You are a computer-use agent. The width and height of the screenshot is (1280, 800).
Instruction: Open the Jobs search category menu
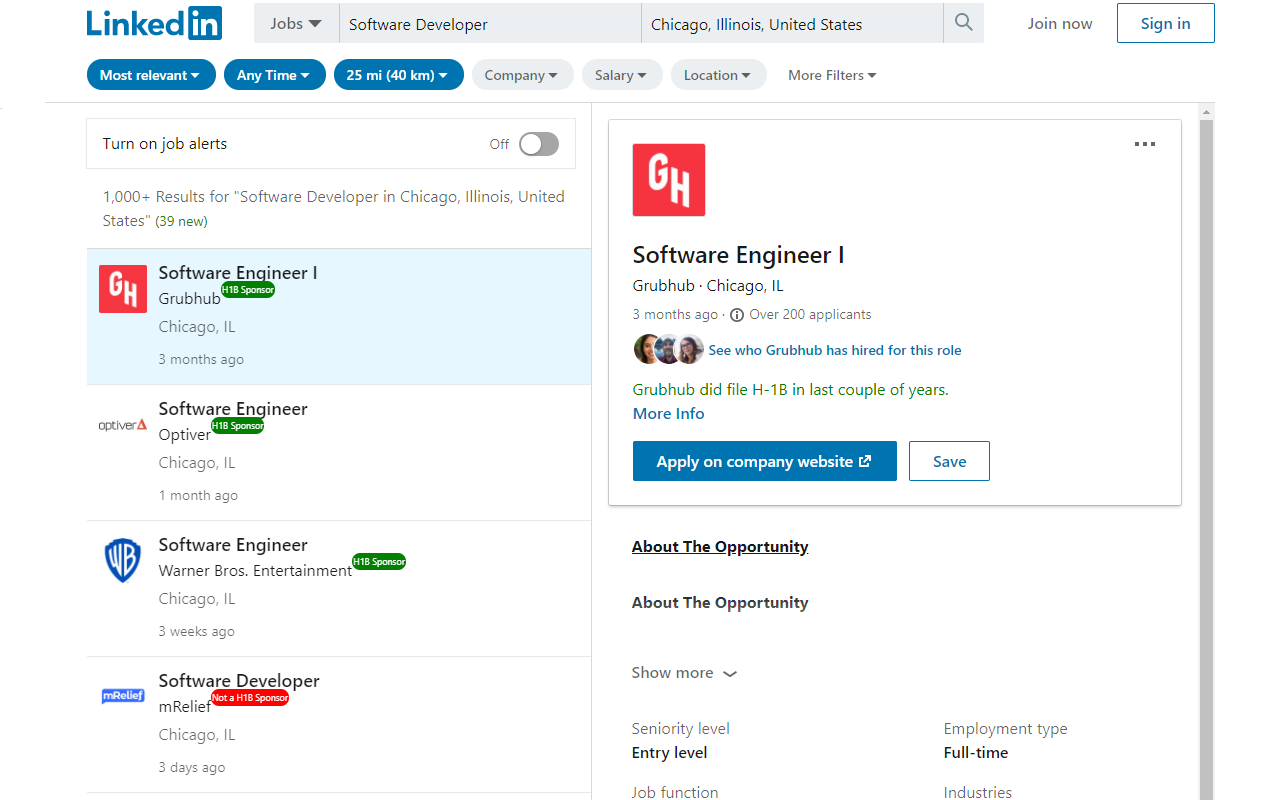tap(296, 23)
